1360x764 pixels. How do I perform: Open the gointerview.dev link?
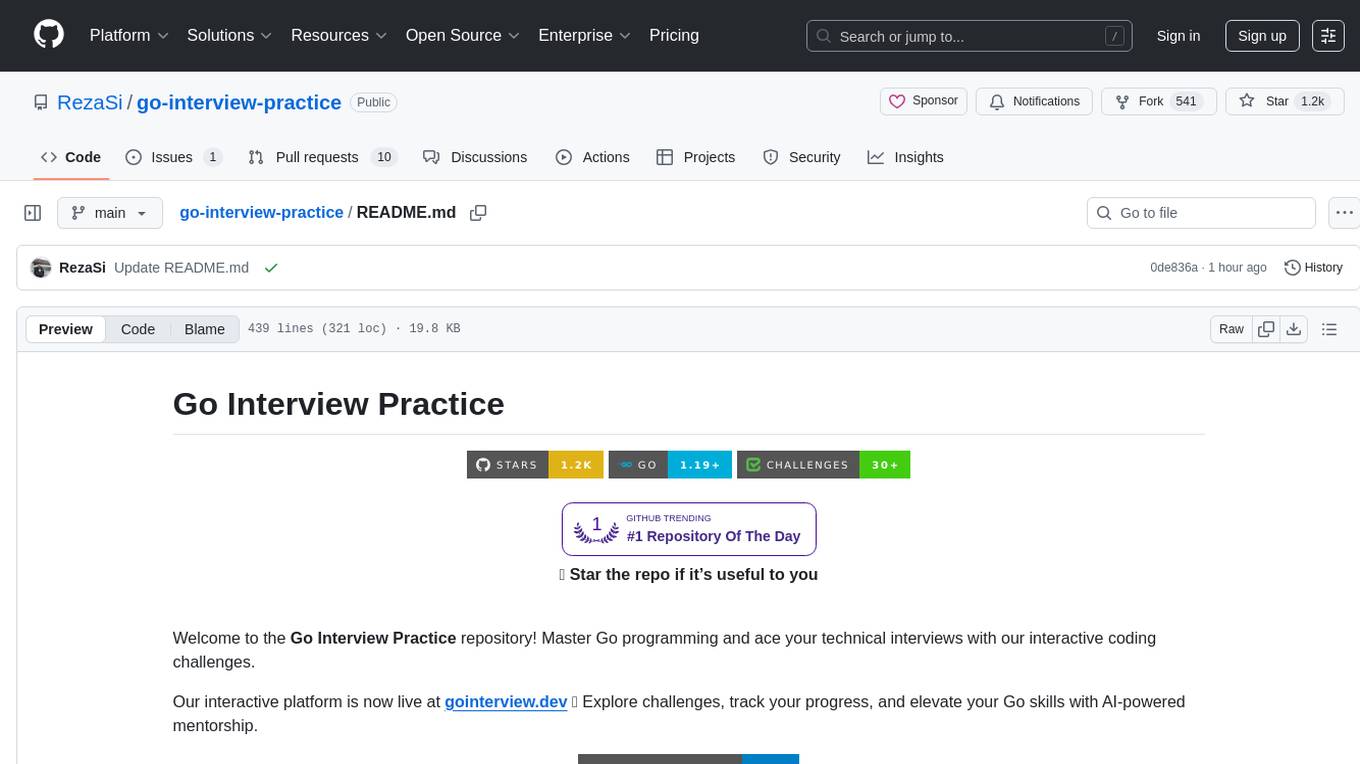(506, 701)
